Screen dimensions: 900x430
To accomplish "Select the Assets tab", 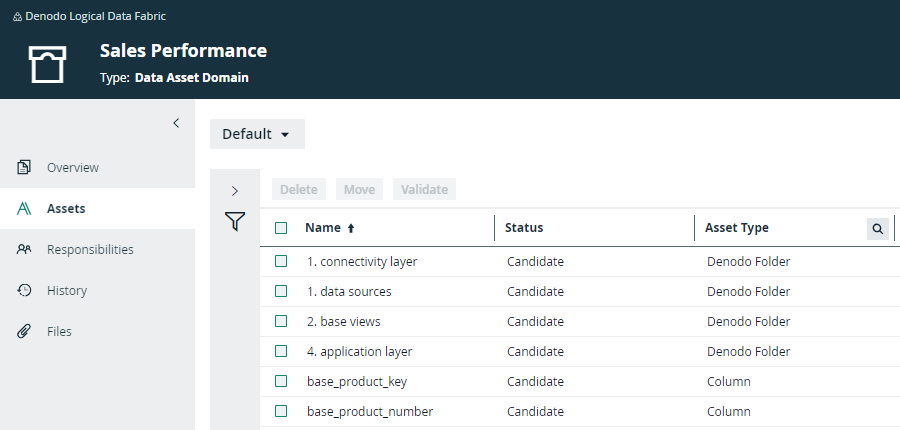I will (x=97, y=208).
